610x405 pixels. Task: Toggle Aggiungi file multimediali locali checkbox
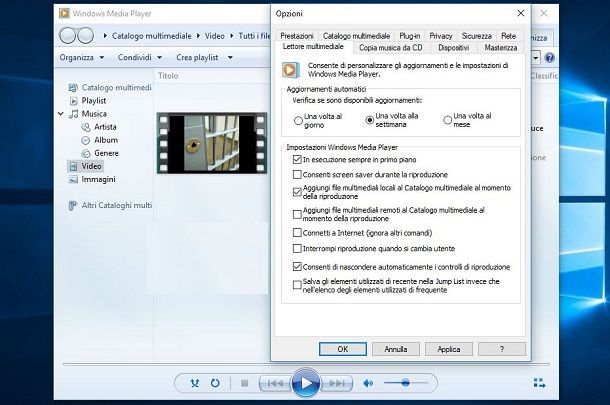pos(297,192)
